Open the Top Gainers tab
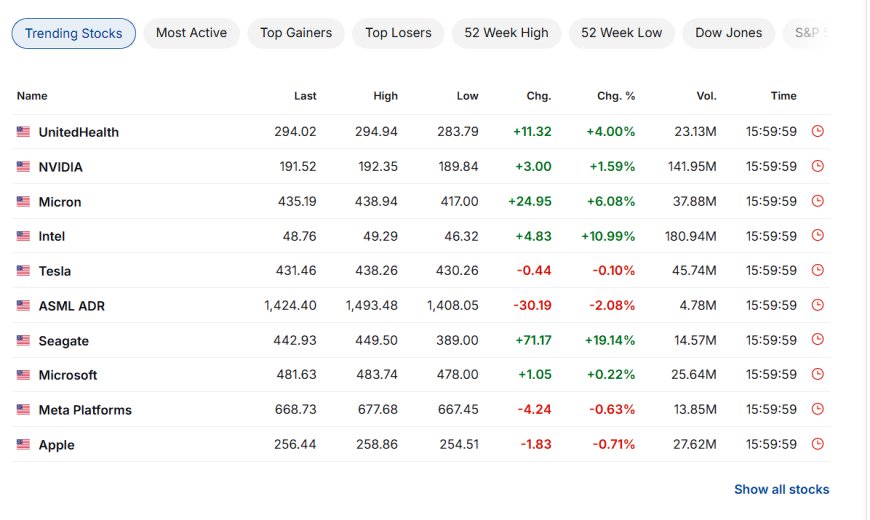Image resolution: width=870 pixels, height=520 pixels. point(296,33)
